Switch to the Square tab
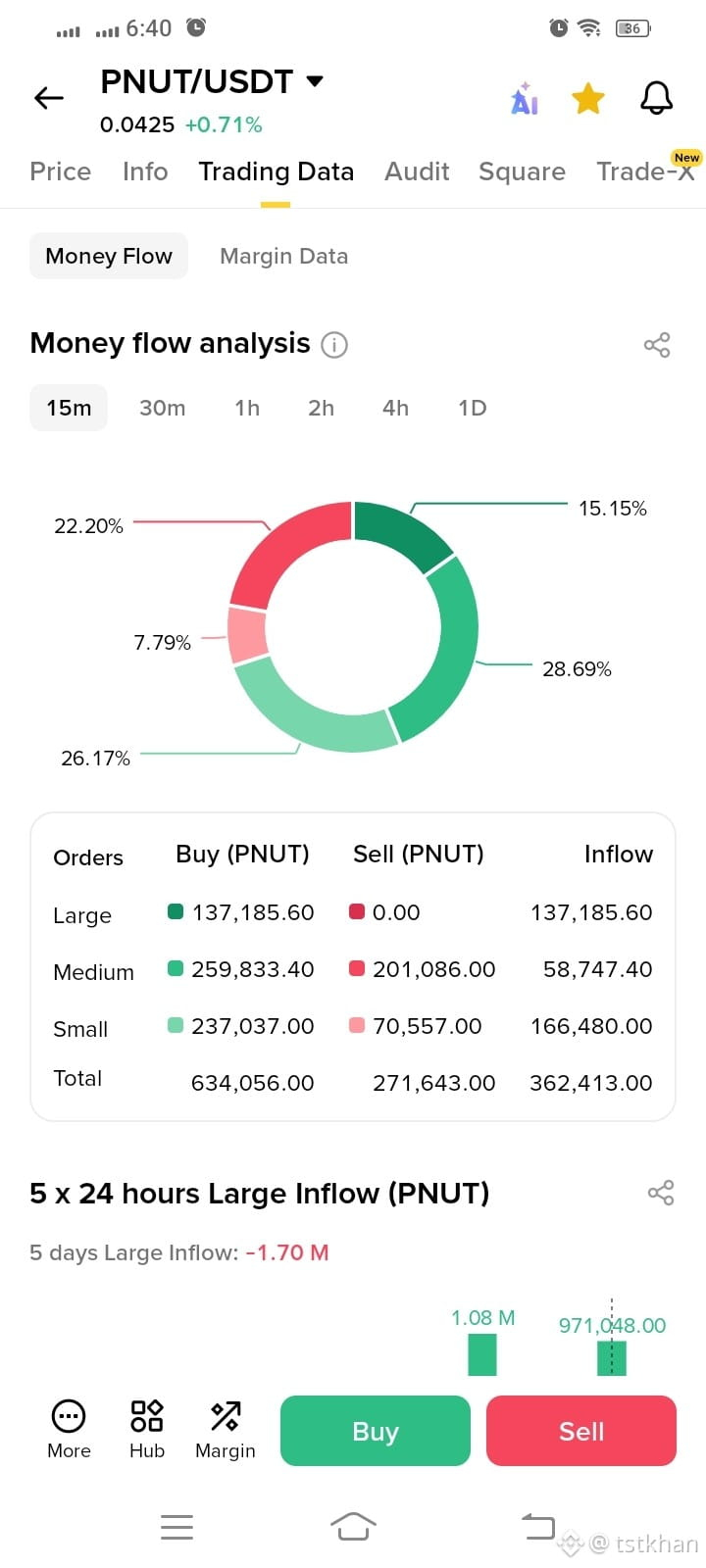The width and height of the screenshot is (706, 1568). [522, 171]
